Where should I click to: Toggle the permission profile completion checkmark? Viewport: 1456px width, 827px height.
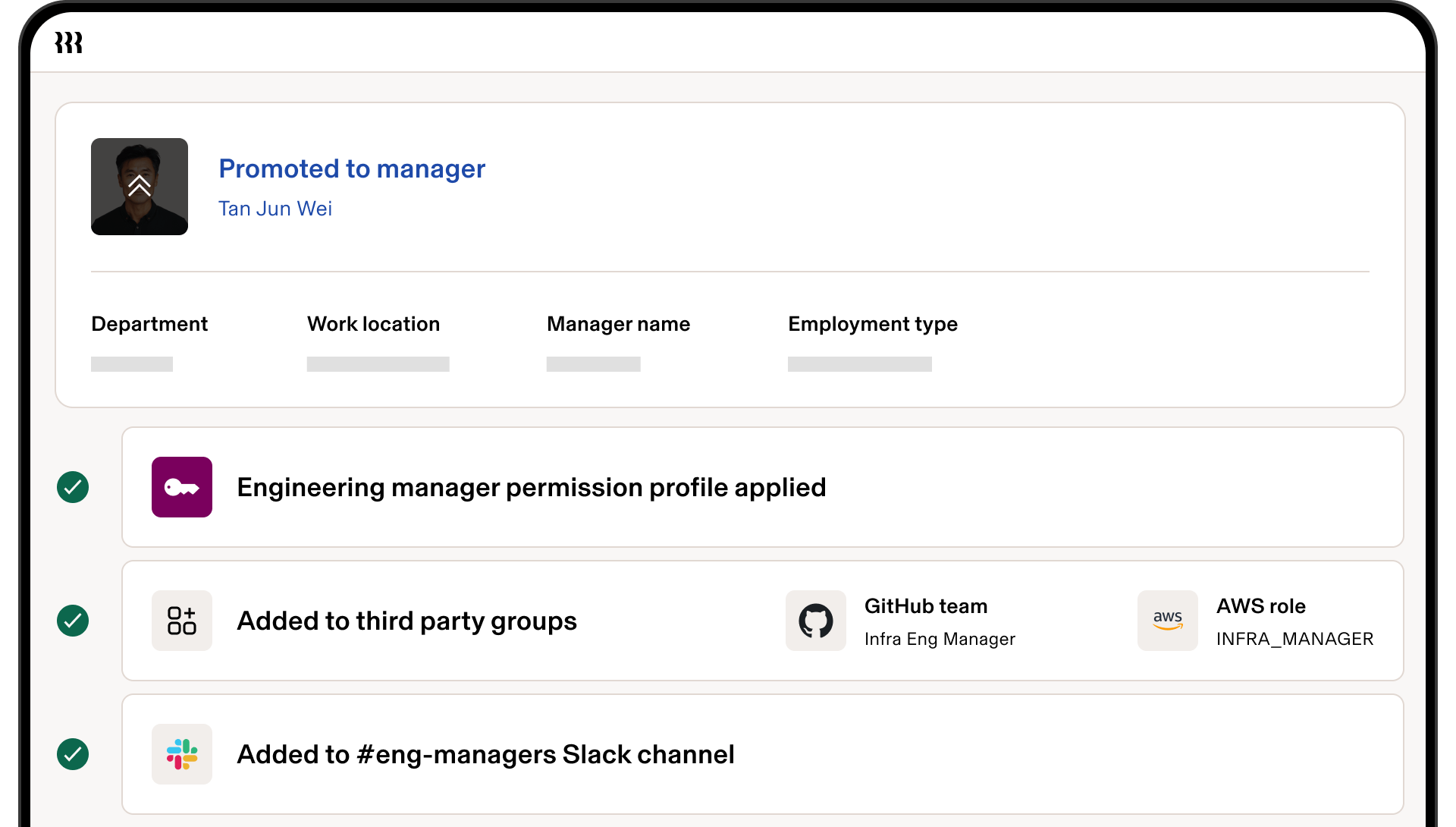73,487
